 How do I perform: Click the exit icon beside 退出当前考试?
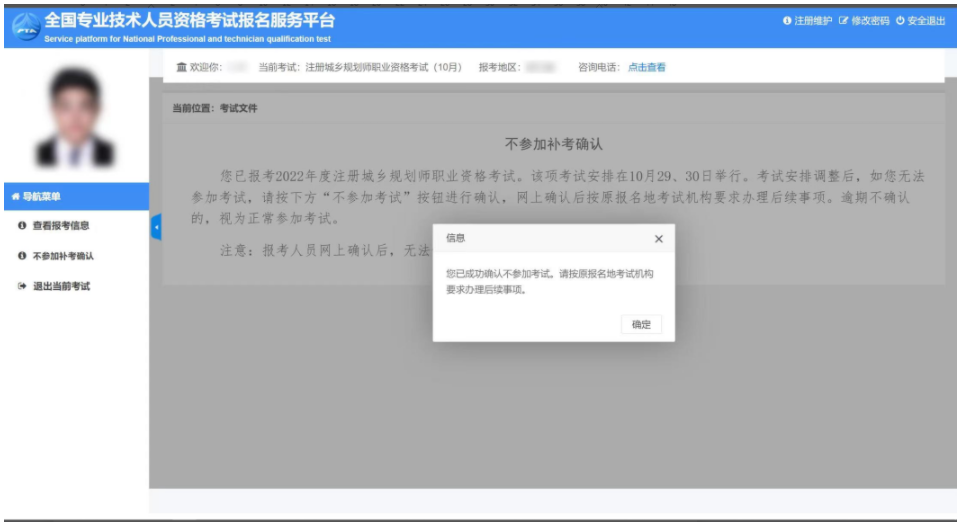[22, 286]
